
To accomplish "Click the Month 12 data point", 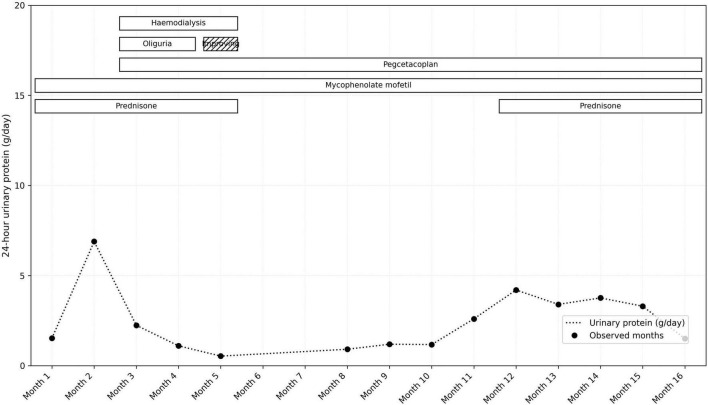I will 516,290.
